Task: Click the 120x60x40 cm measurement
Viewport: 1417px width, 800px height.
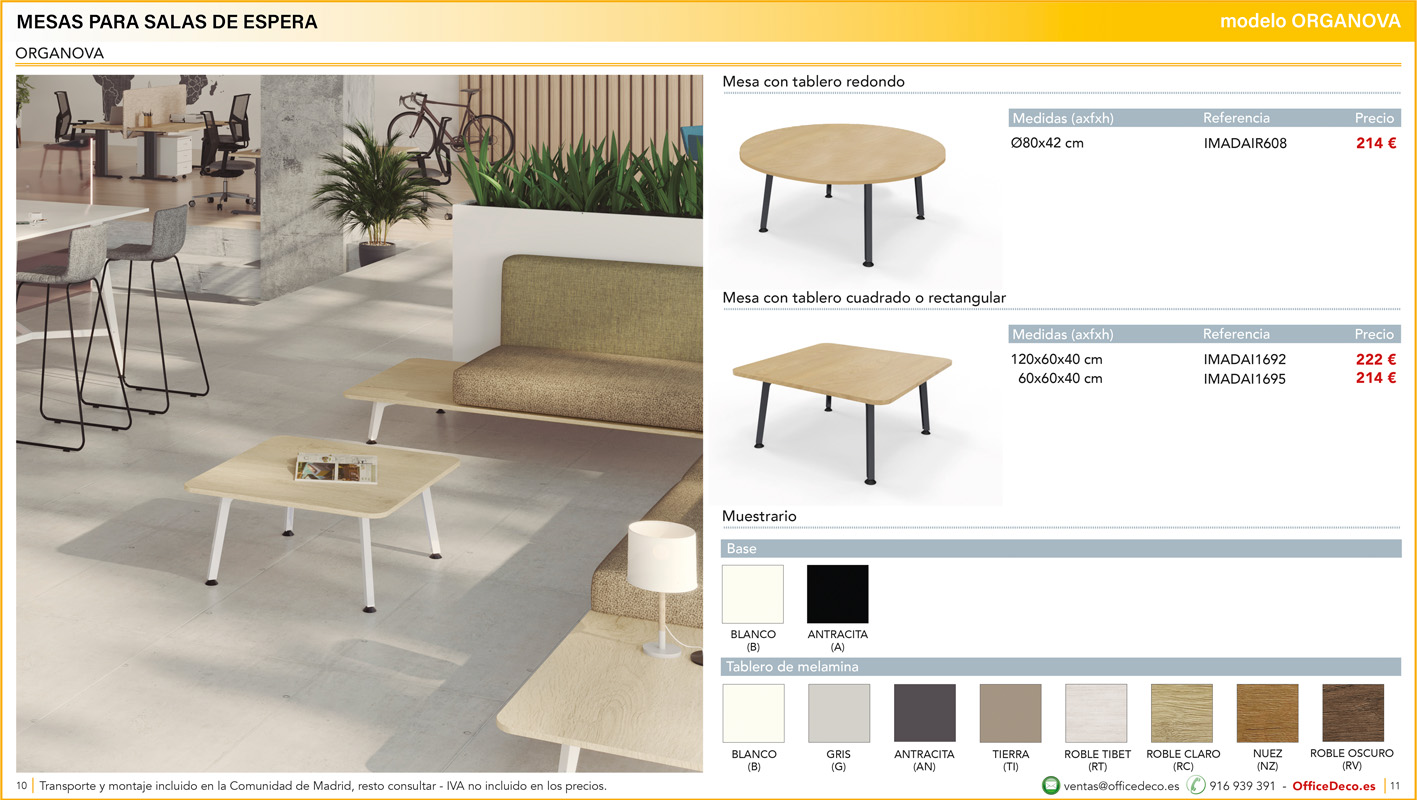Action: pos(1057,359)
